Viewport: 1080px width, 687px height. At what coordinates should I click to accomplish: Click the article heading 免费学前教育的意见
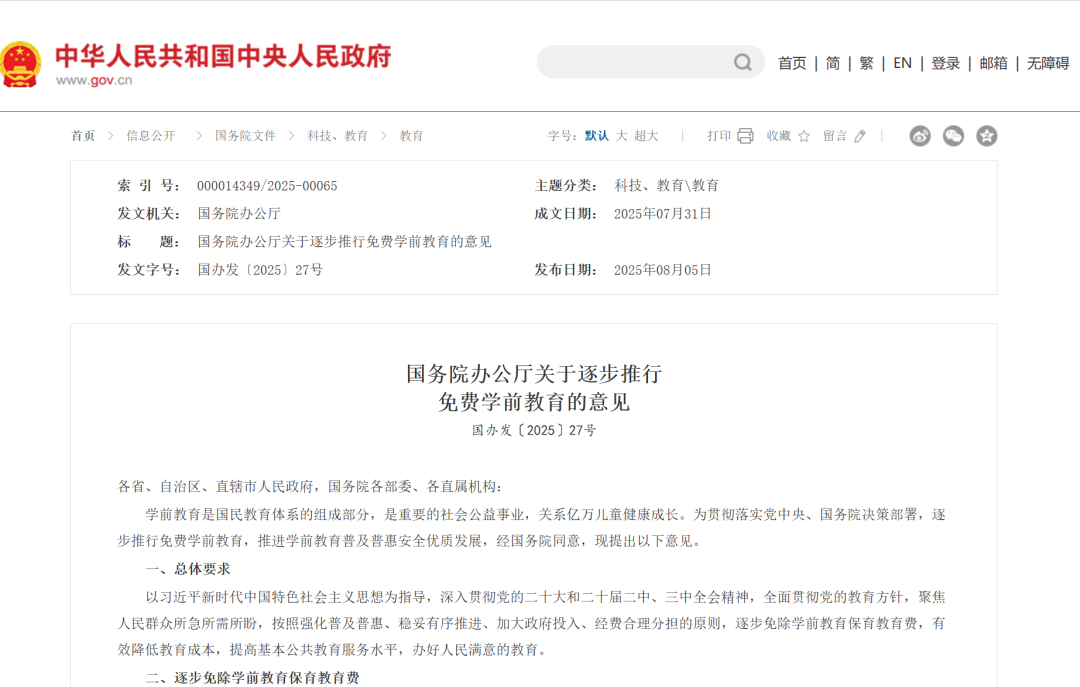click(x=534, y=402)
